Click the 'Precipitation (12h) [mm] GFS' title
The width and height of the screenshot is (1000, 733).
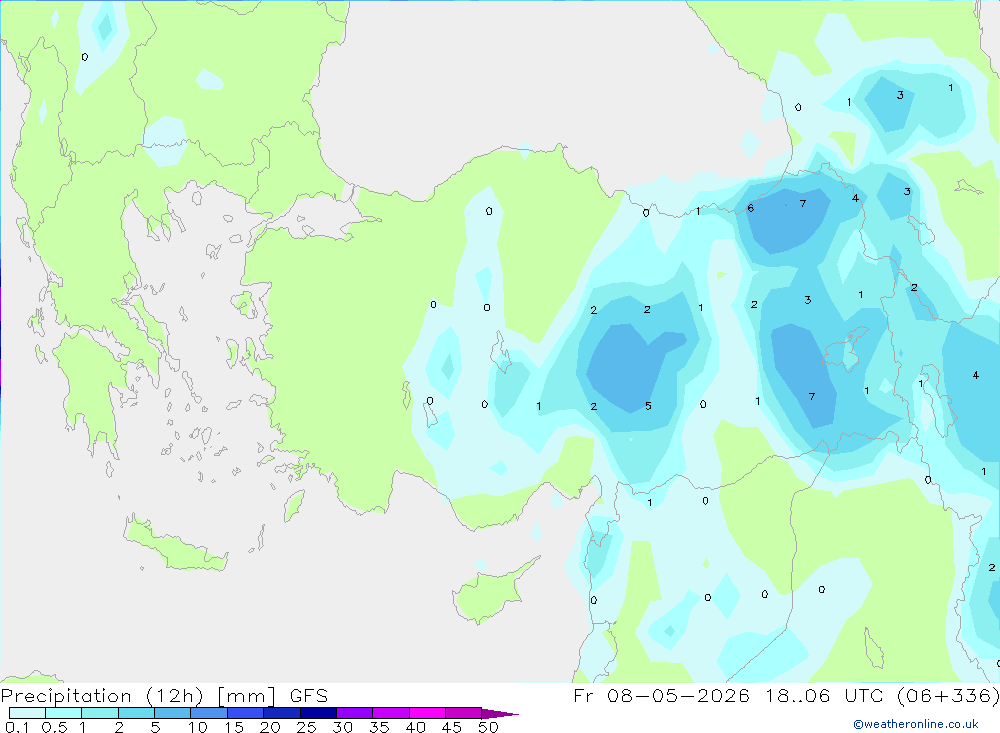pyautogui.click(x=165, y=695)
